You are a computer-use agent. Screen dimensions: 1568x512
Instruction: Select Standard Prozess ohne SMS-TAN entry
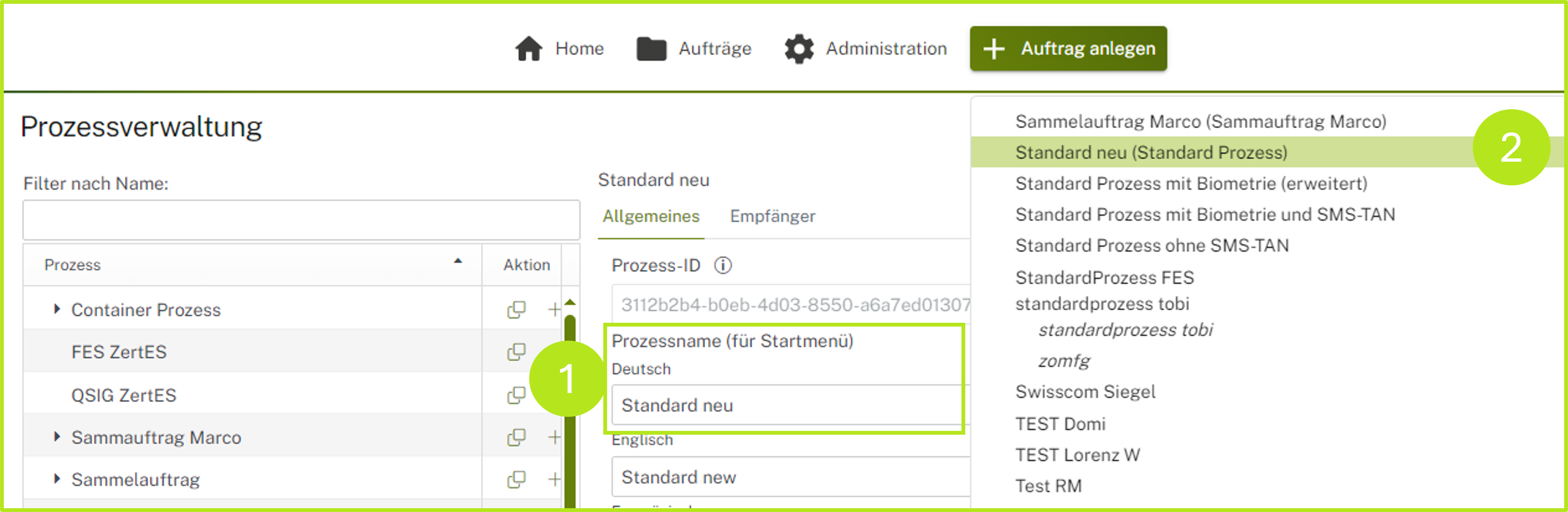coord(1151,245)
